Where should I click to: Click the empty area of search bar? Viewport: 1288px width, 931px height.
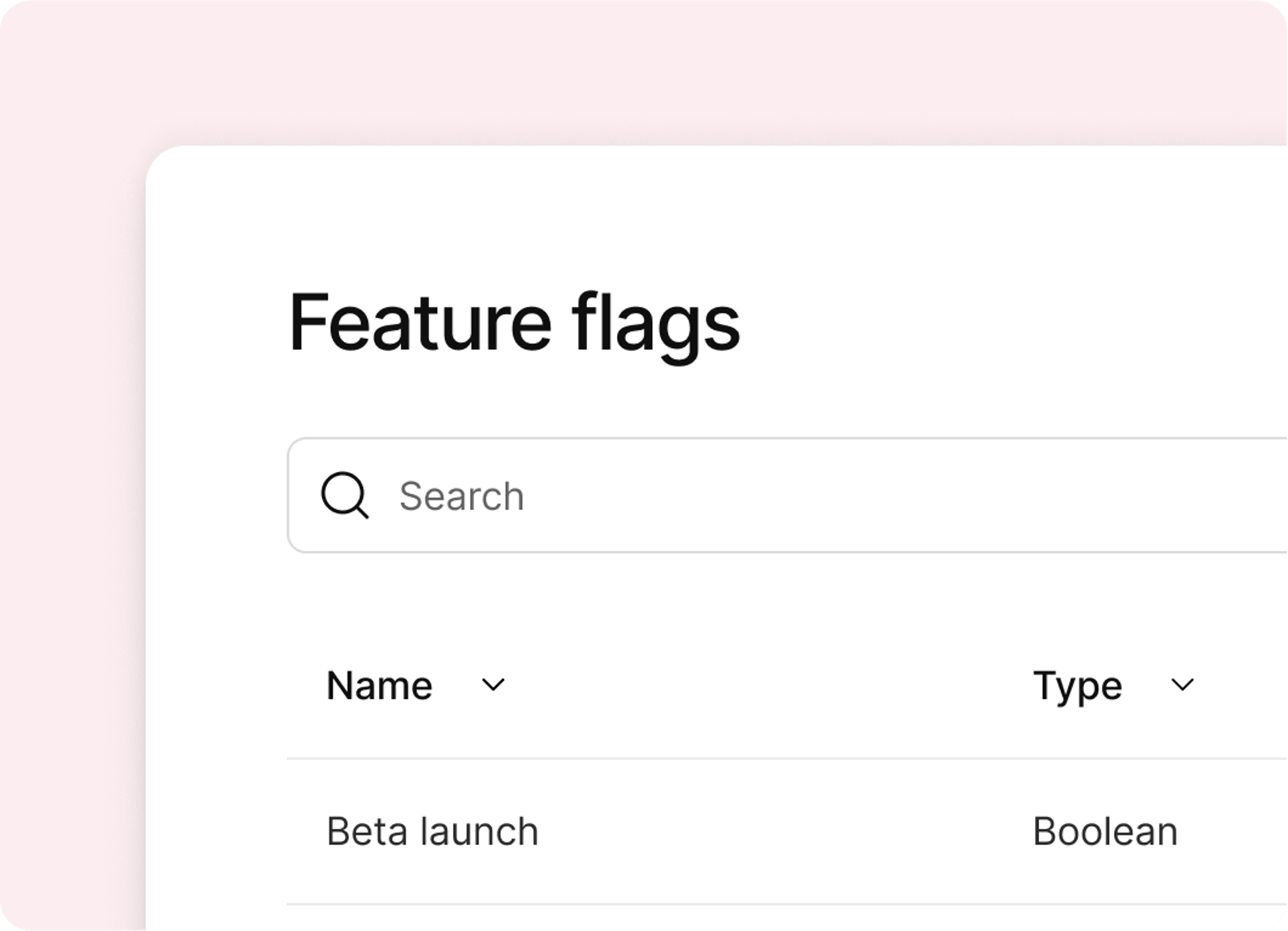(x=878, y=495)
